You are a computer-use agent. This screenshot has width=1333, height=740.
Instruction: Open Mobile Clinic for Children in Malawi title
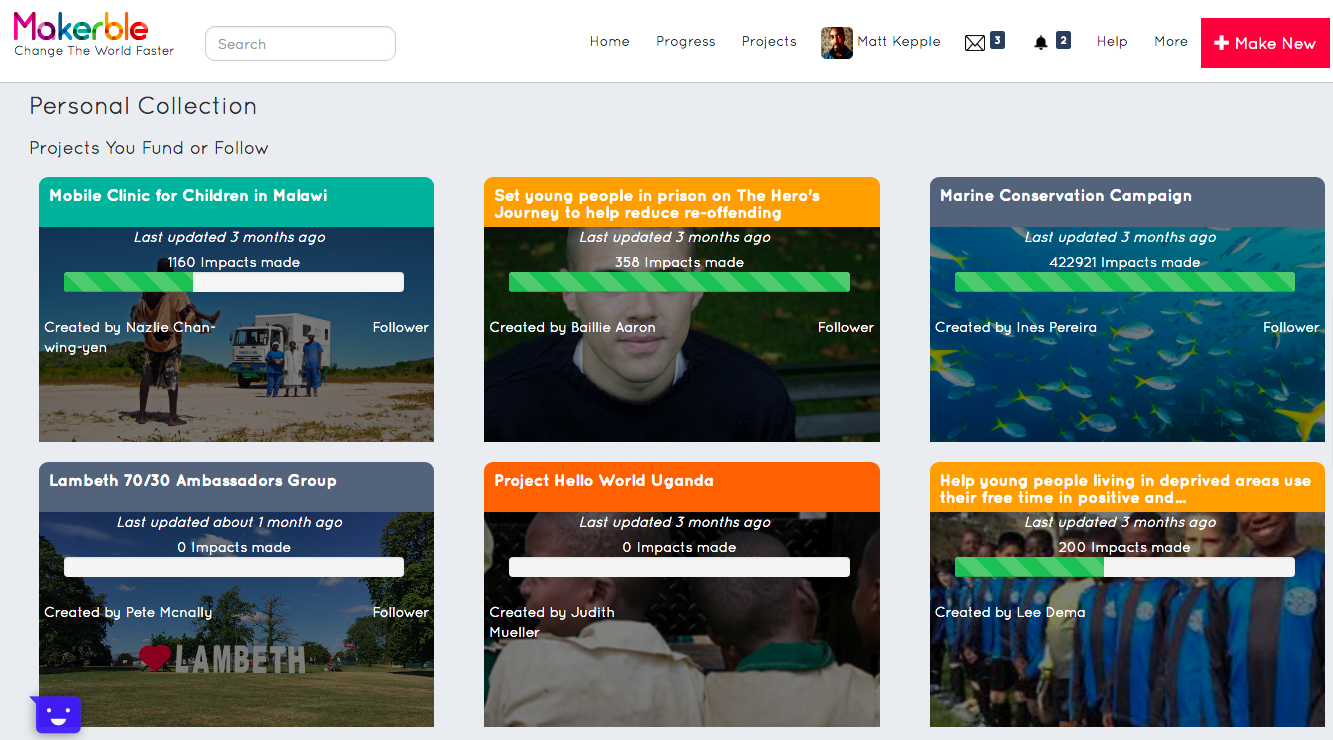tap(188, 195)
